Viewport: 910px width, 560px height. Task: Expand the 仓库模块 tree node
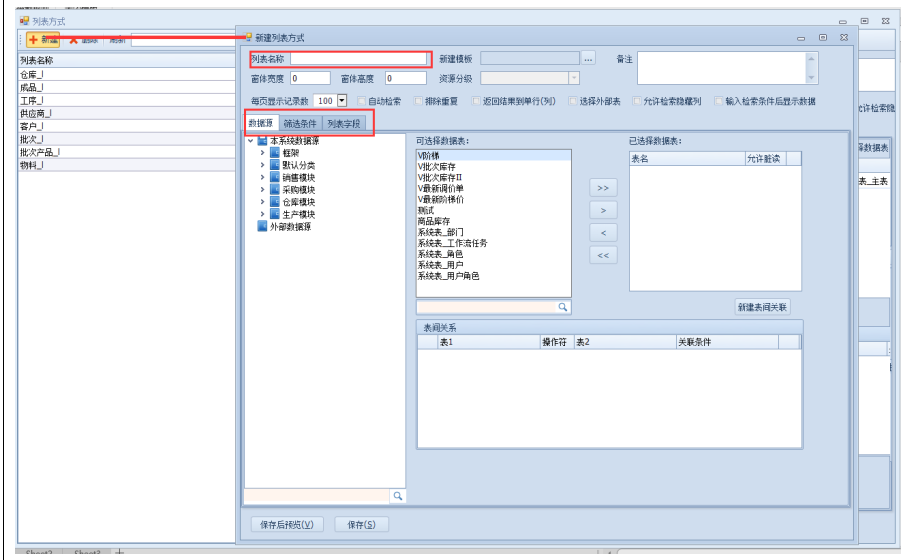[x=262, y=201]
